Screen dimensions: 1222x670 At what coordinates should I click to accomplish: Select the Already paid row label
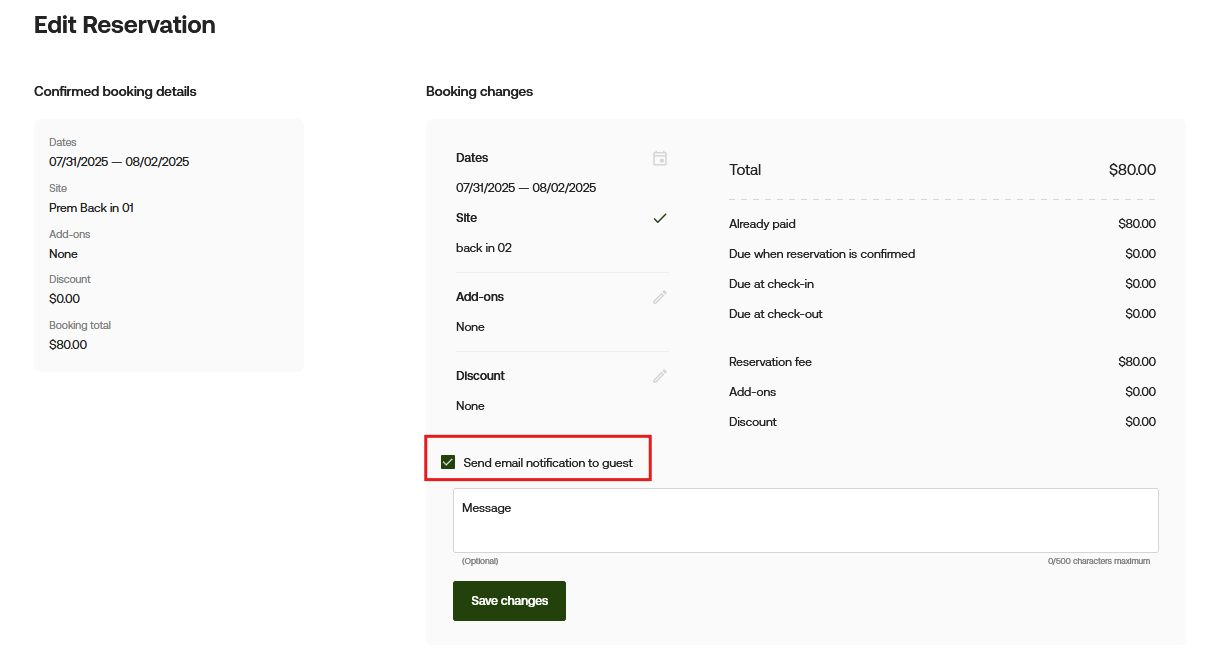coord(762,224)
